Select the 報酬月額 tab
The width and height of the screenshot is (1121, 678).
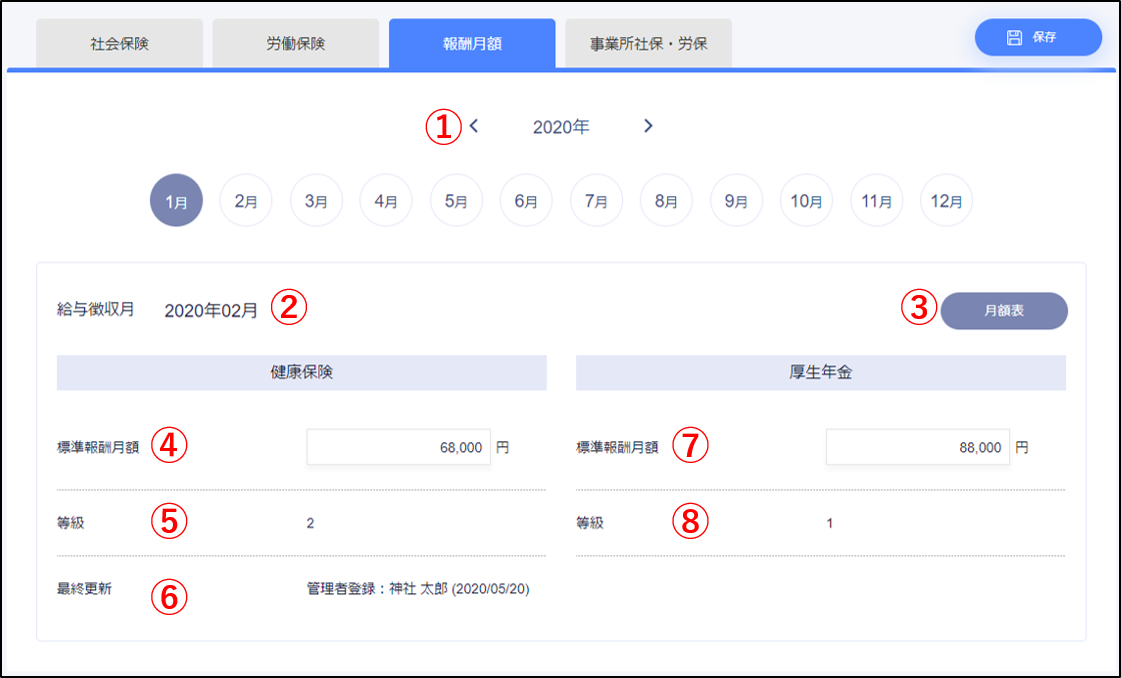(x=472, y=44)
